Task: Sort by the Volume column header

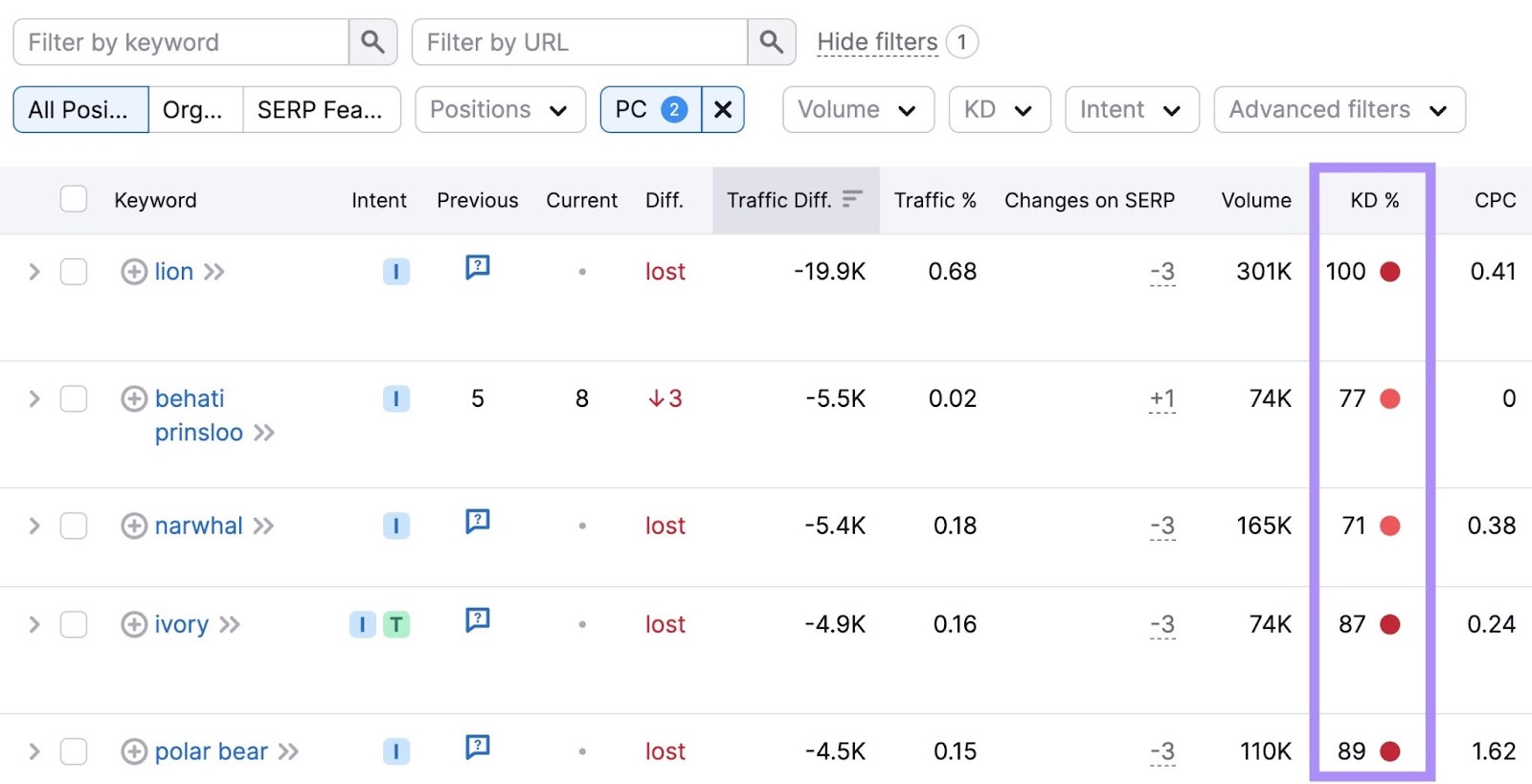Action: point(1256,200)
